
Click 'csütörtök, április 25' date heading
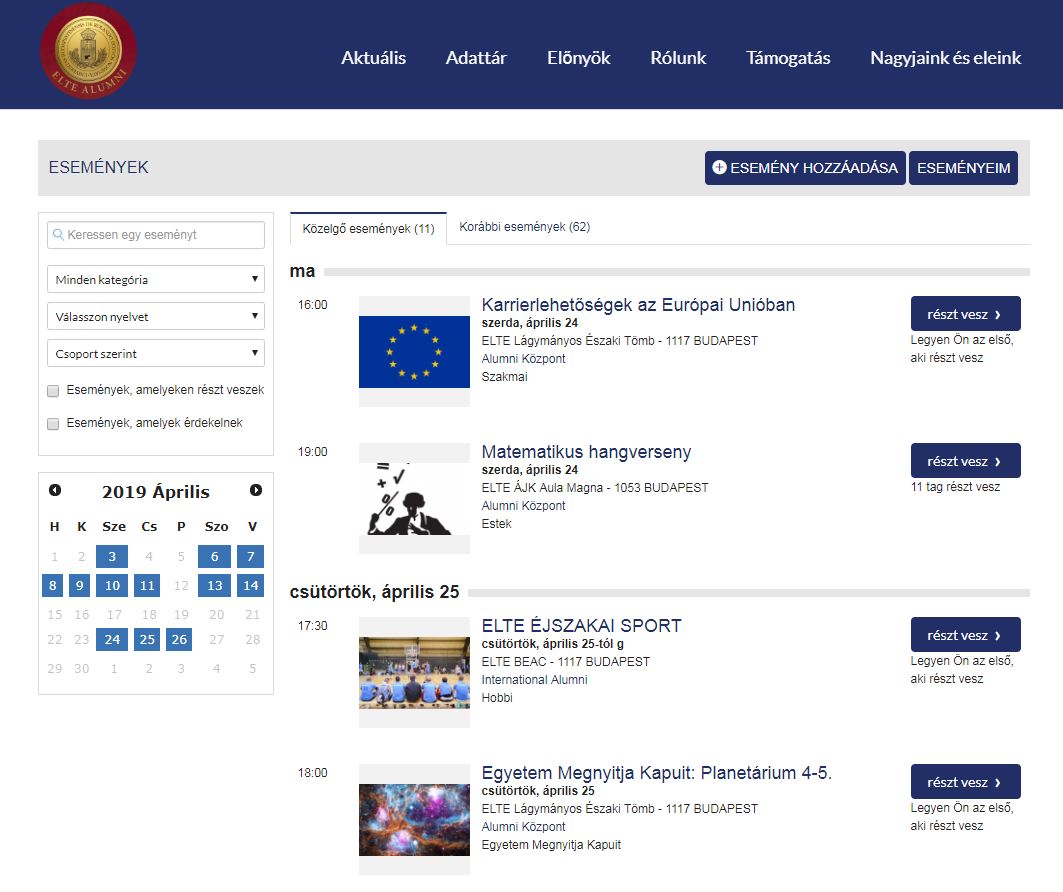tap(374, 592)
